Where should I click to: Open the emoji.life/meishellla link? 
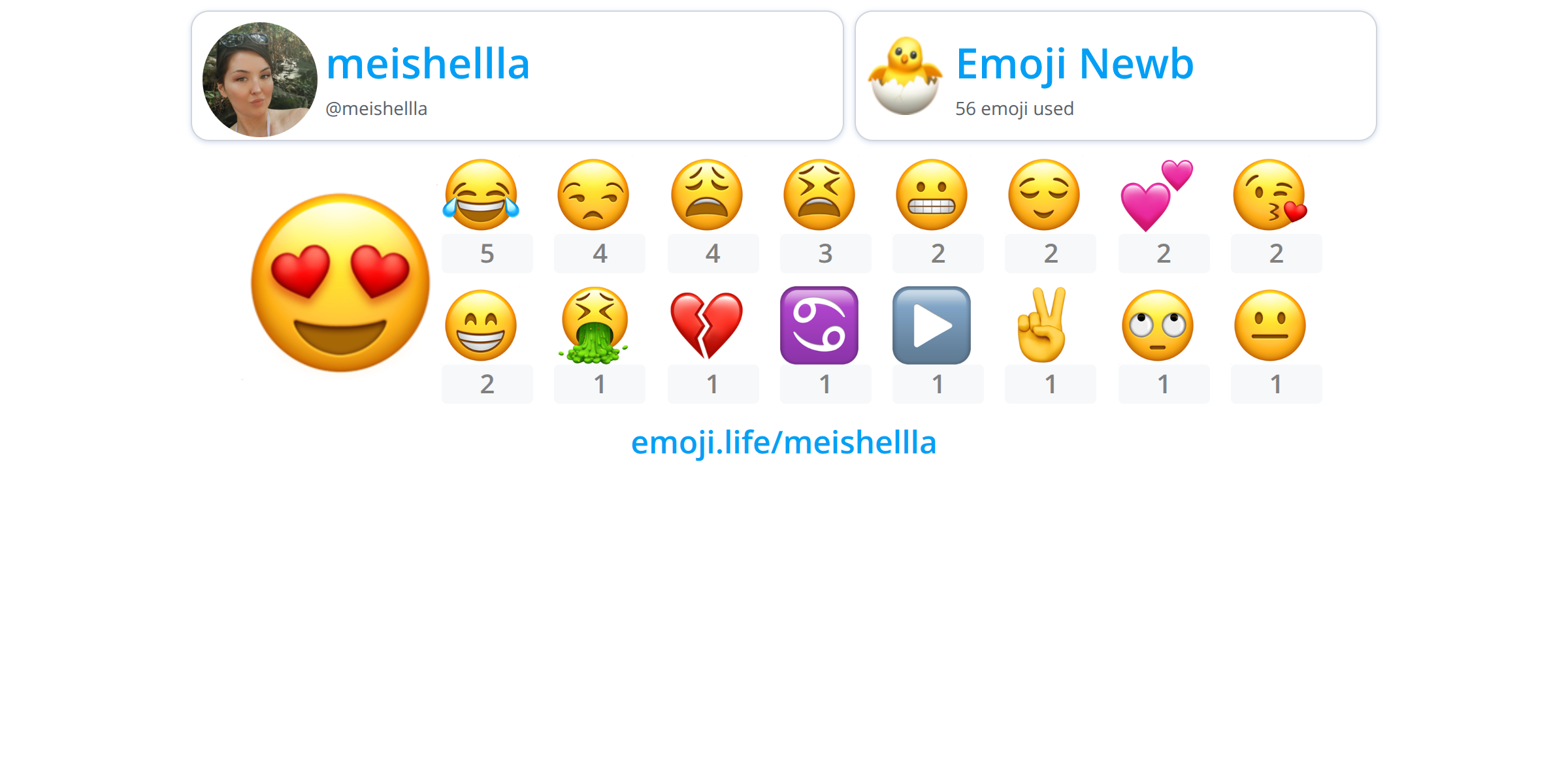[x=783, y=443]
